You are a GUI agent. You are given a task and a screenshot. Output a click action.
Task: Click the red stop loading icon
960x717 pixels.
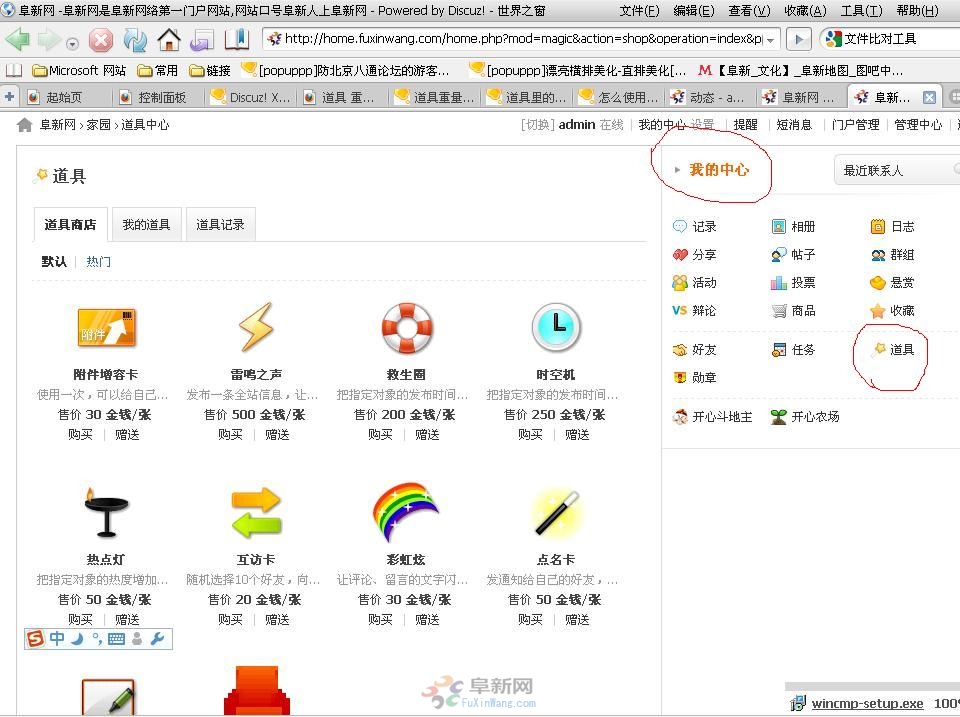(x=101, y=40)
